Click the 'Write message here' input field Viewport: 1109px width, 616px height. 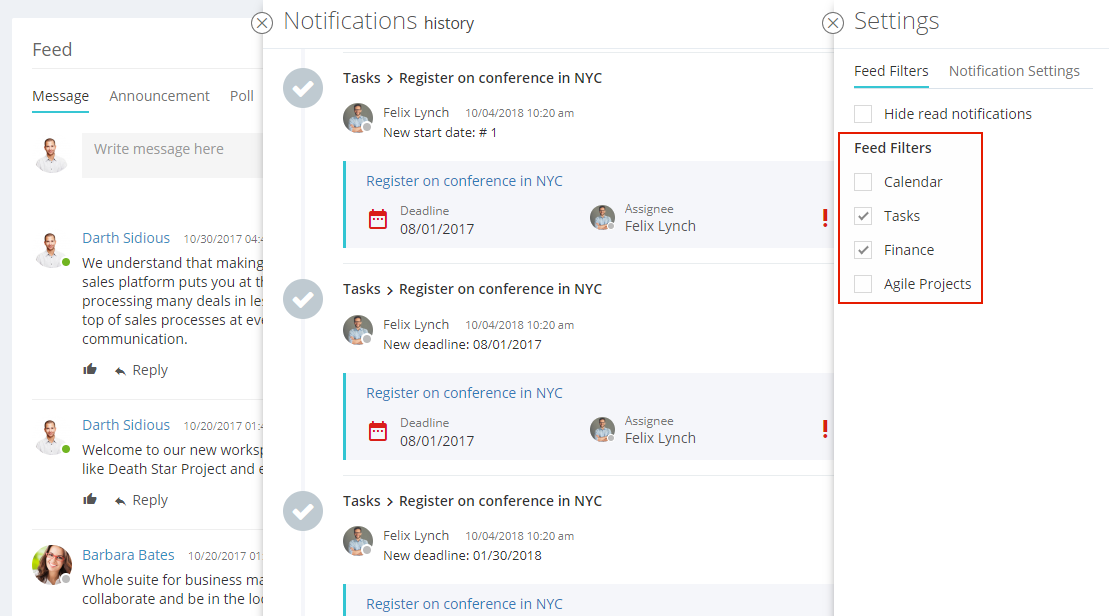173,155
